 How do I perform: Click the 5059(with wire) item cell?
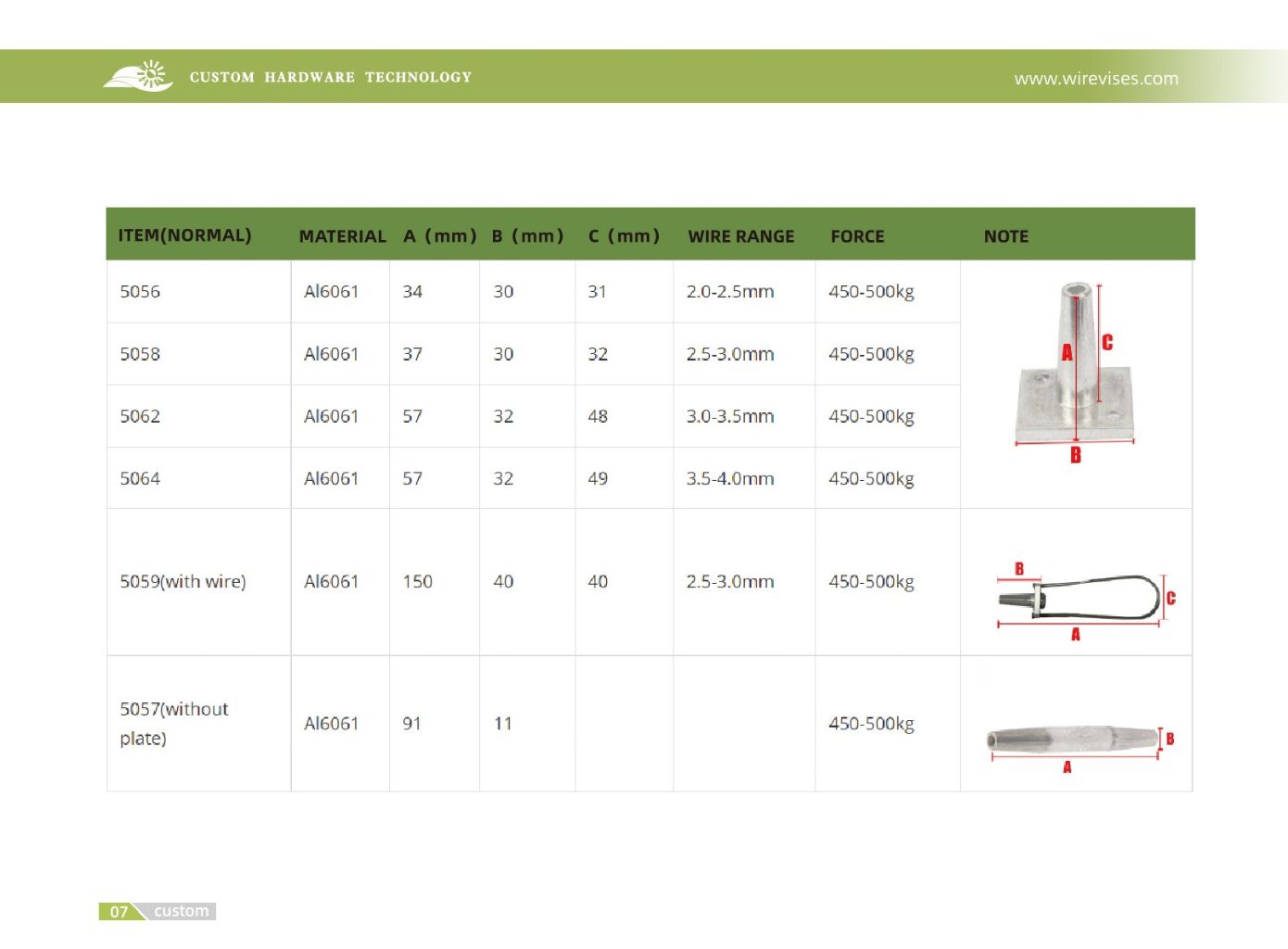point(183,582)
